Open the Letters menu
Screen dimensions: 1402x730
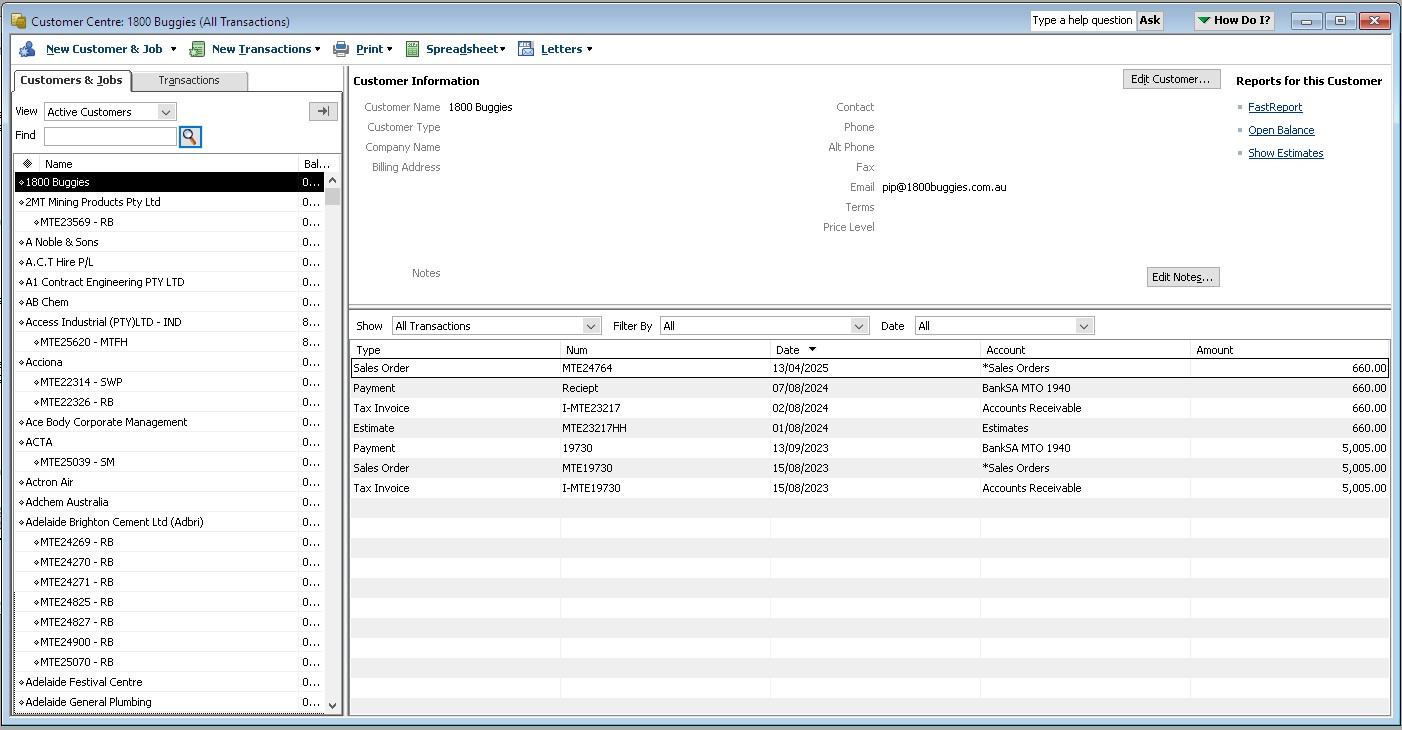pos(567,49)
